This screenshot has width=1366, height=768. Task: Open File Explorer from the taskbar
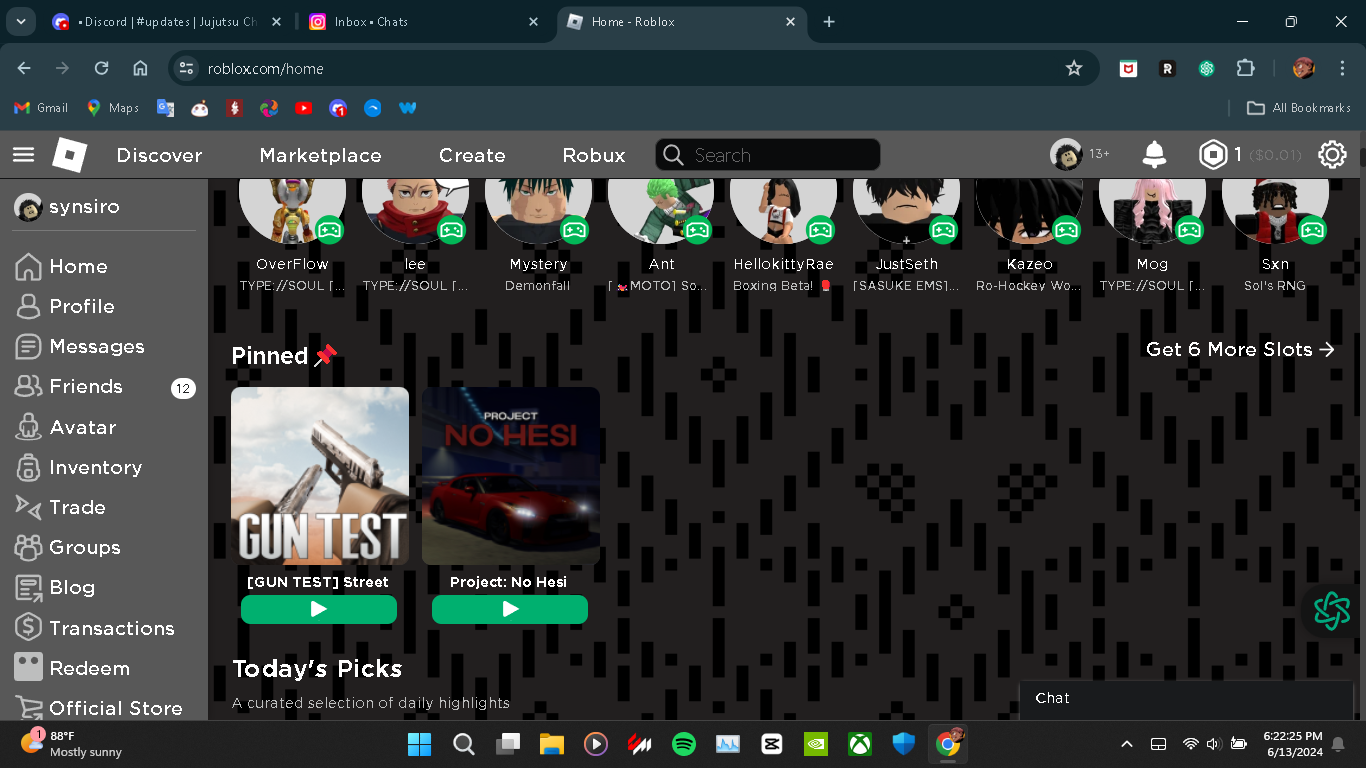(552, 744)
